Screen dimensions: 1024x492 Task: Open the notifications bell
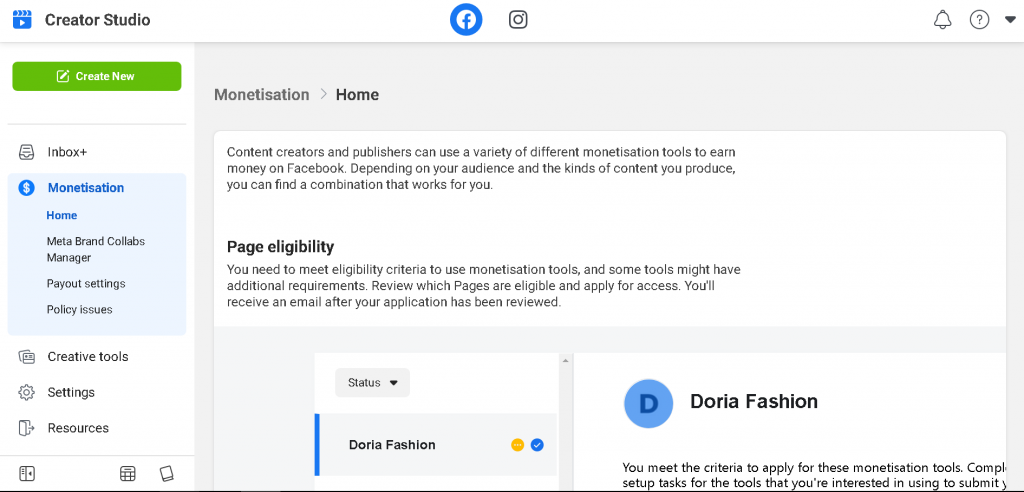point(942,20)
